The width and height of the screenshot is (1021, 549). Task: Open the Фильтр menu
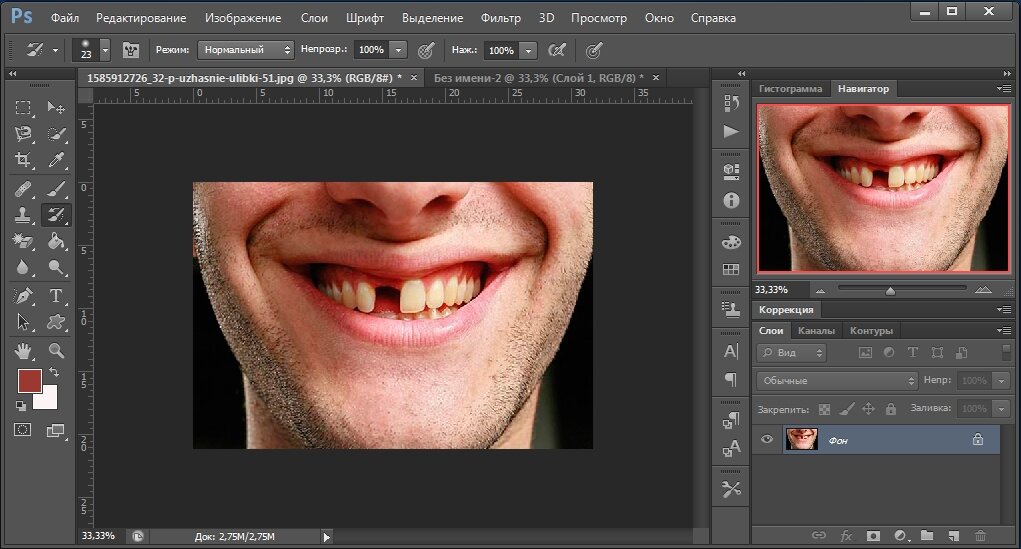pos(501,18)
